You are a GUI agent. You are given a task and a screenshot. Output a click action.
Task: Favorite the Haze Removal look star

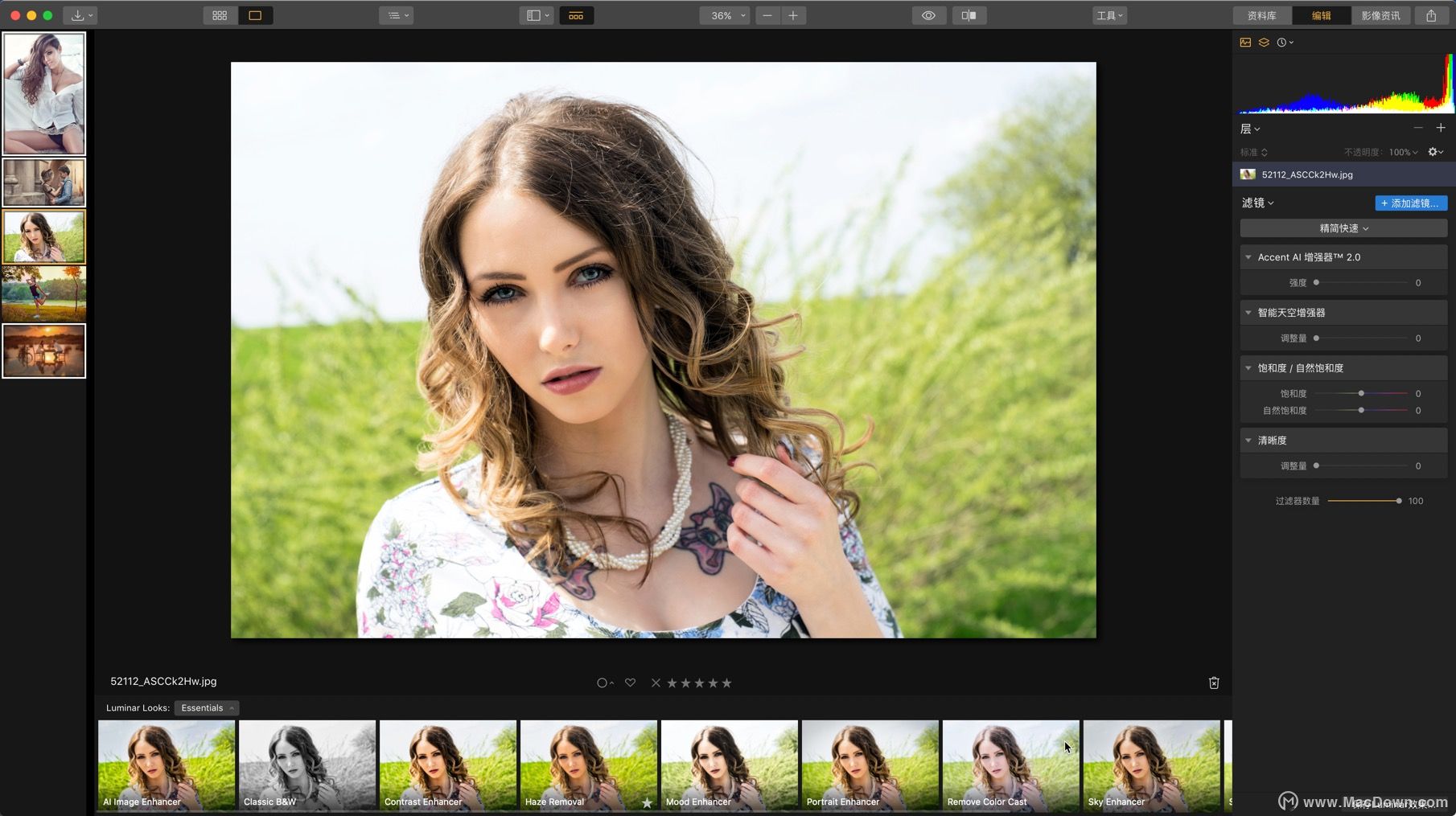pos(647,802)
